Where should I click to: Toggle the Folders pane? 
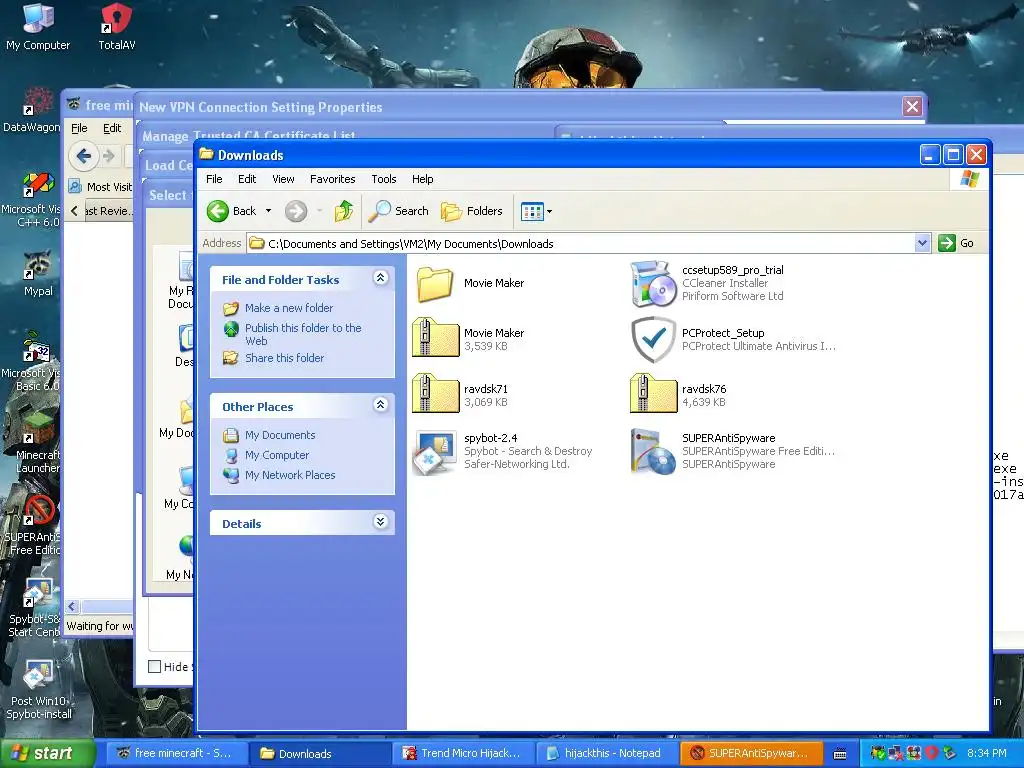[472, 211]
